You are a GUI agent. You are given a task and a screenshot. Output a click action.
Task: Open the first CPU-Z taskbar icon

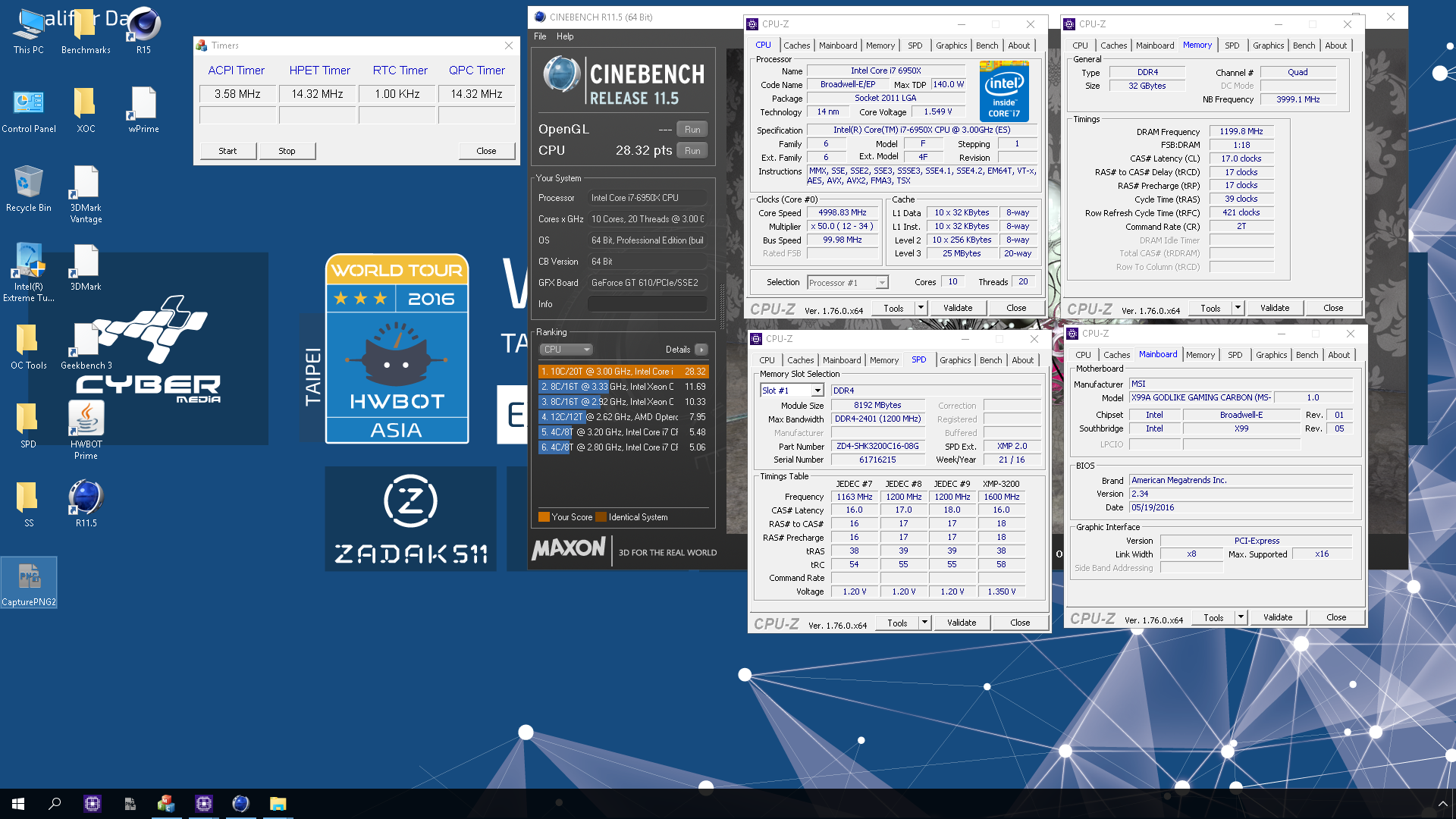pyautogui.click(x=93, y=803)
